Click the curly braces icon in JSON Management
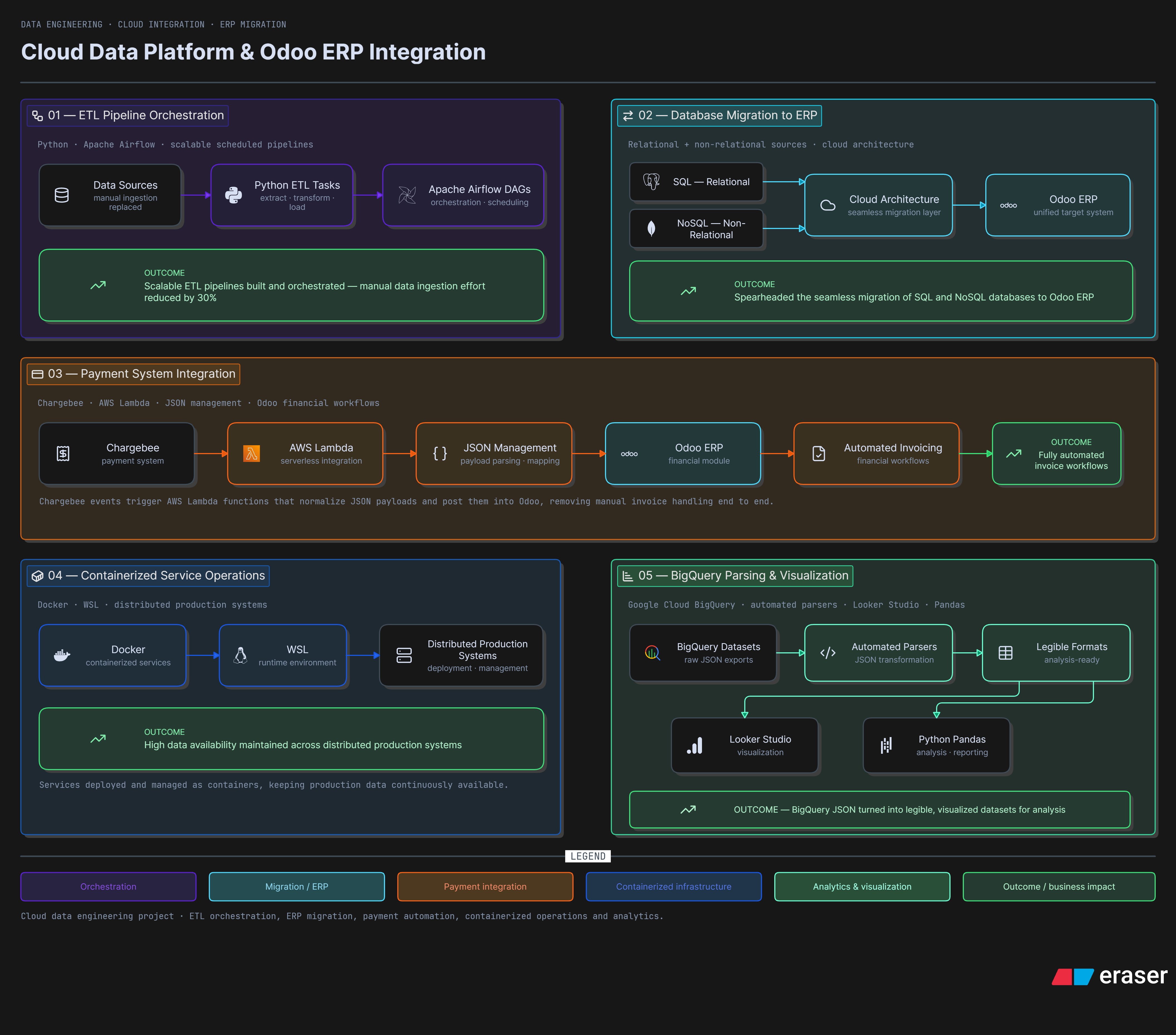1176x1035 pixels. pyautogui.click(x=440, y=454)
